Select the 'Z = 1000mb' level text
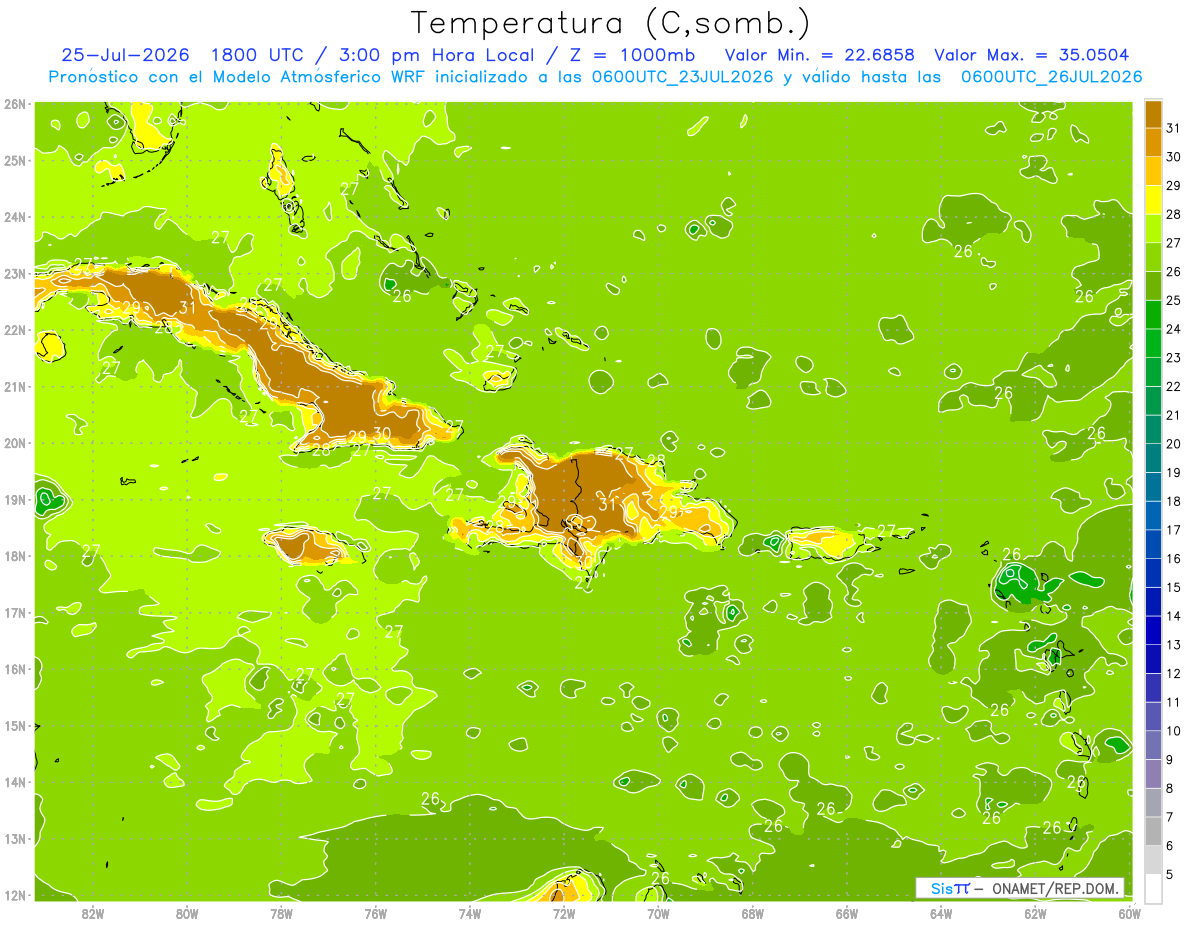 coord(631,55)
